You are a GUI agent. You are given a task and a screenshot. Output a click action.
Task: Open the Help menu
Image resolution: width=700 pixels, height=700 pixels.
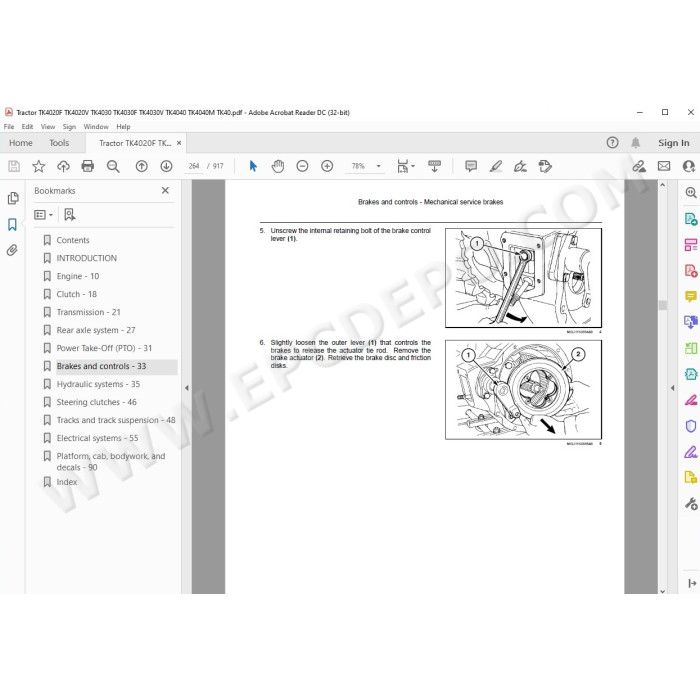point(123,127)
